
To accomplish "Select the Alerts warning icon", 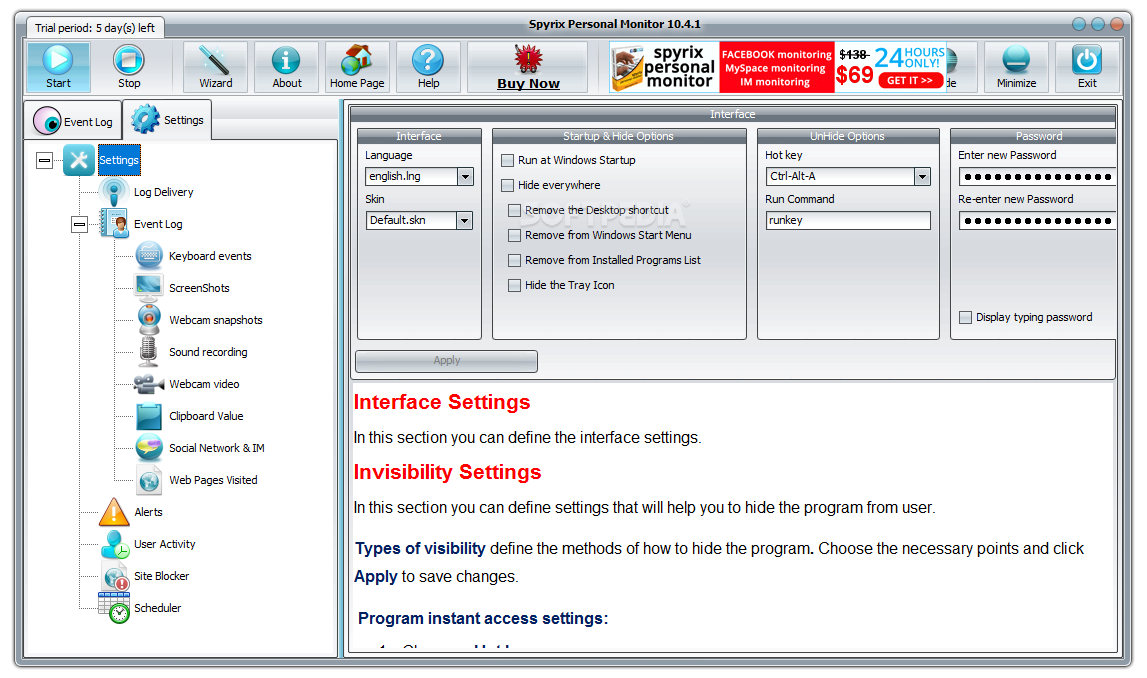I will pos(114,512).
